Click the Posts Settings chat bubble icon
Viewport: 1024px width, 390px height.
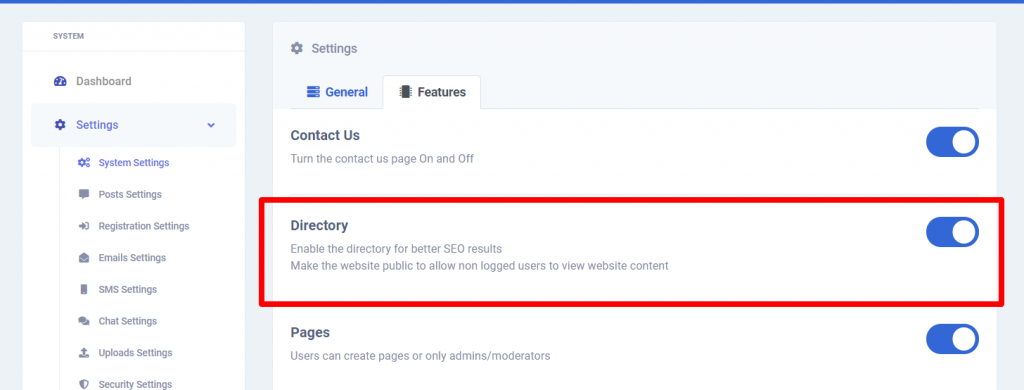(x=84, y=195)
